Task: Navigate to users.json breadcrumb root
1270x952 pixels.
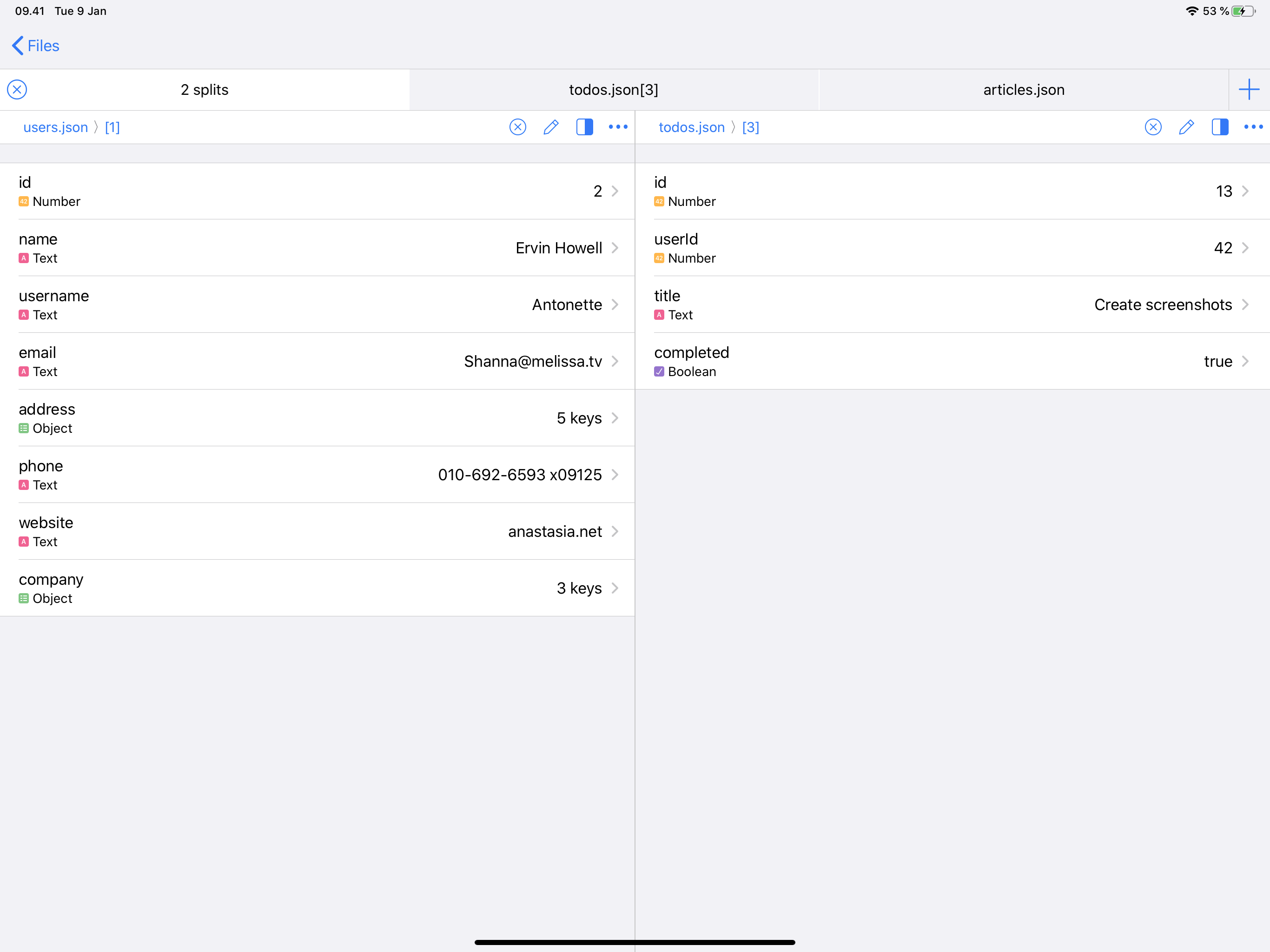Action: click(x=56, y=127)
